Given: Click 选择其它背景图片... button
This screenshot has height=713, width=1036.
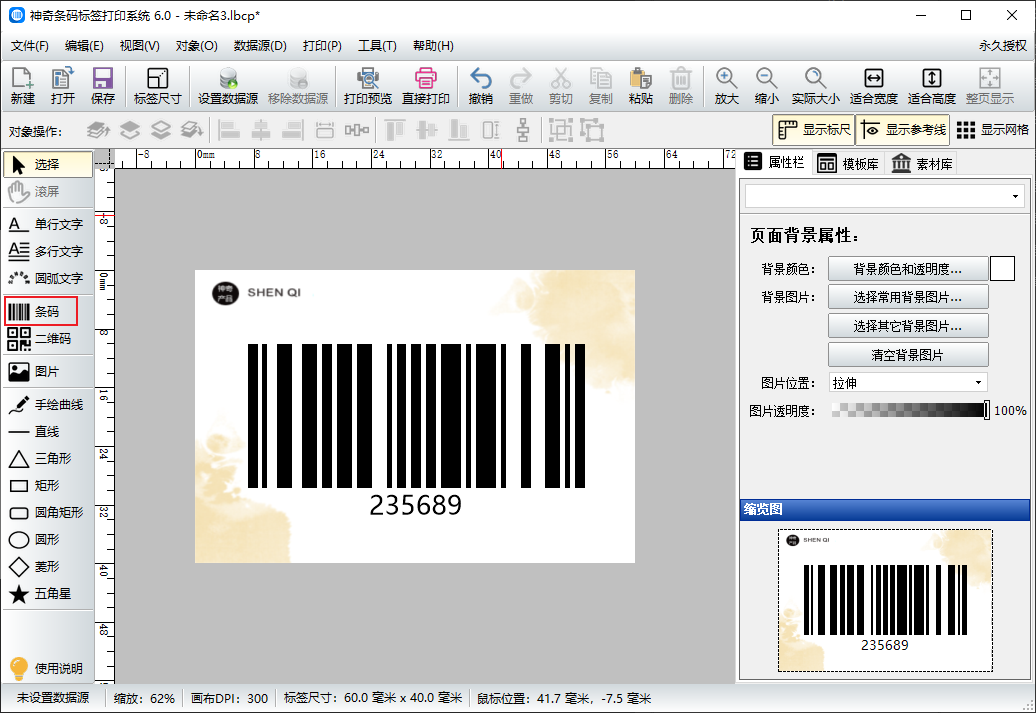Looking at the screenshot, I should point(908,326).
